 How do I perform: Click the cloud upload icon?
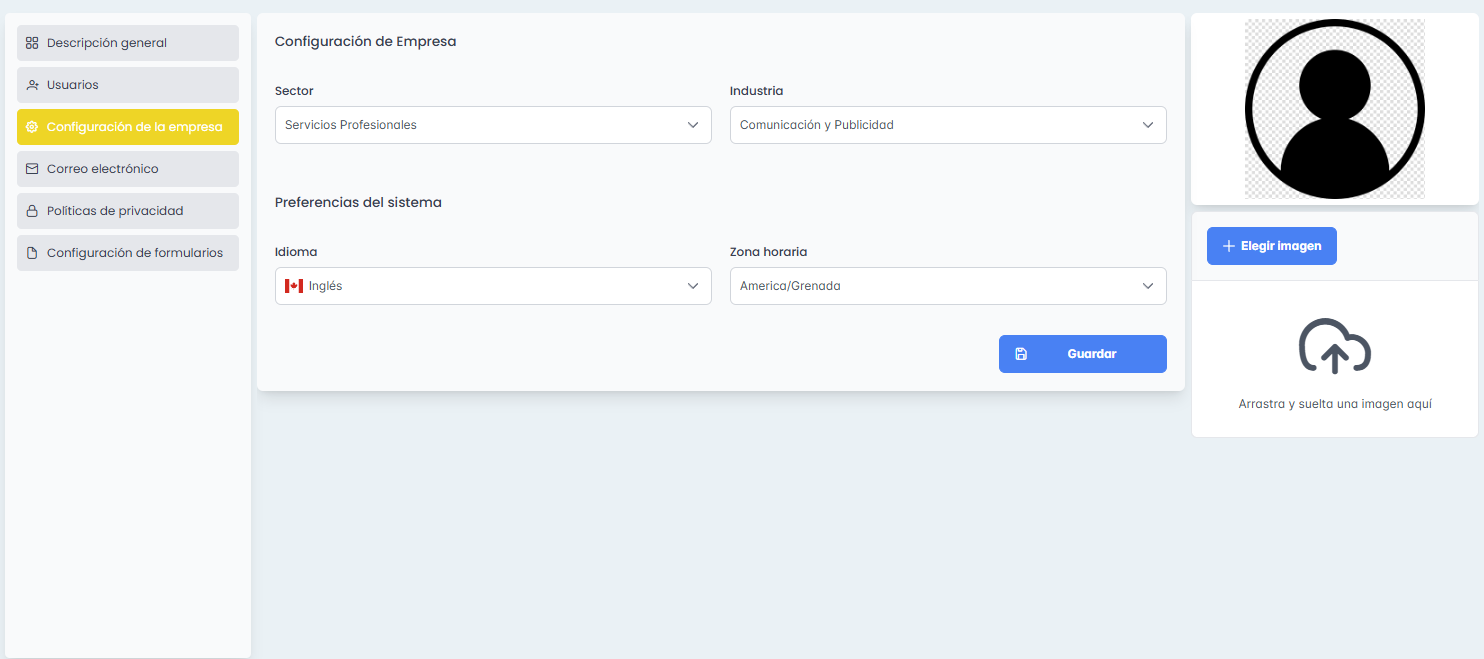(x=1334, y=346)
